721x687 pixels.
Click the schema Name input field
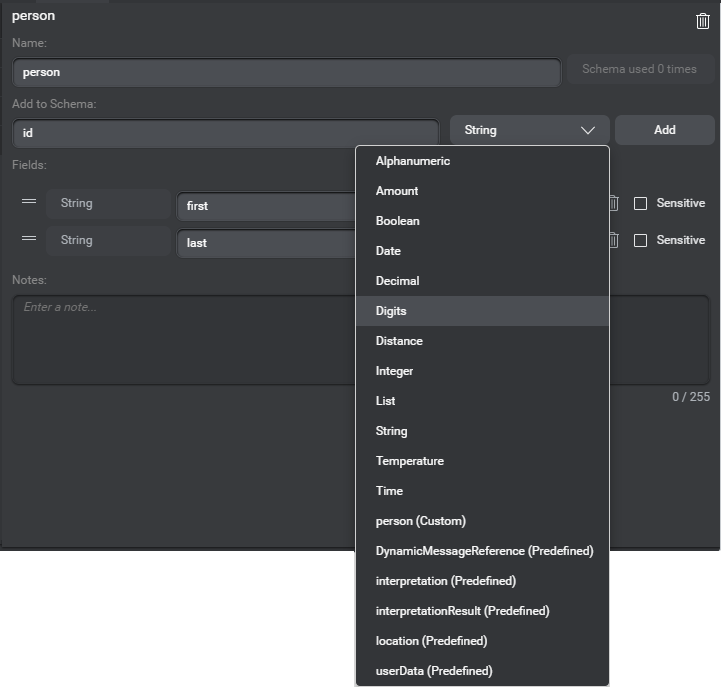pyautogui.click(x=286, y=72)
